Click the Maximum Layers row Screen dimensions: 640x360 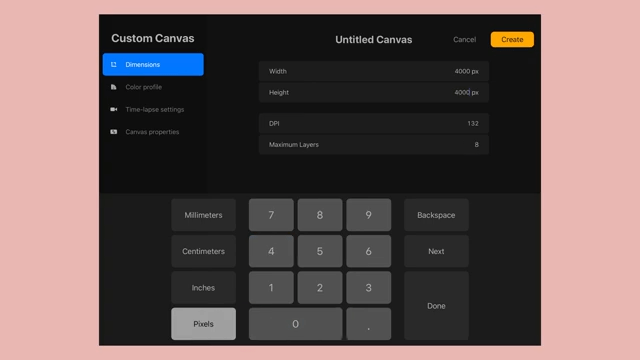(373, 144)
